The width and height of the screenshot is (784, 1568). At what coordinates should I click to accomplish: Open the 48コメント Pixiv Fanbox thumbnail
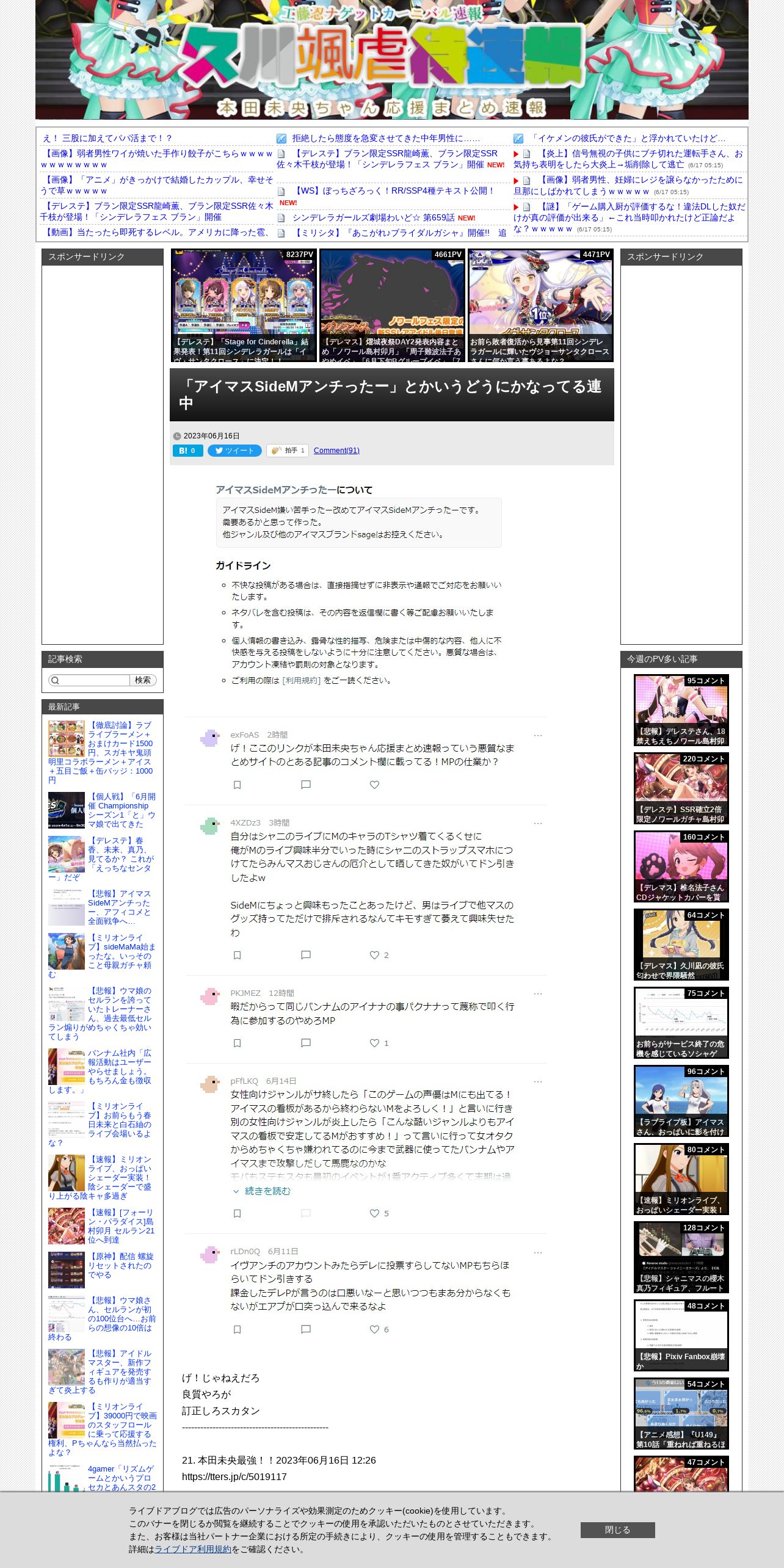pos(681,1335)
